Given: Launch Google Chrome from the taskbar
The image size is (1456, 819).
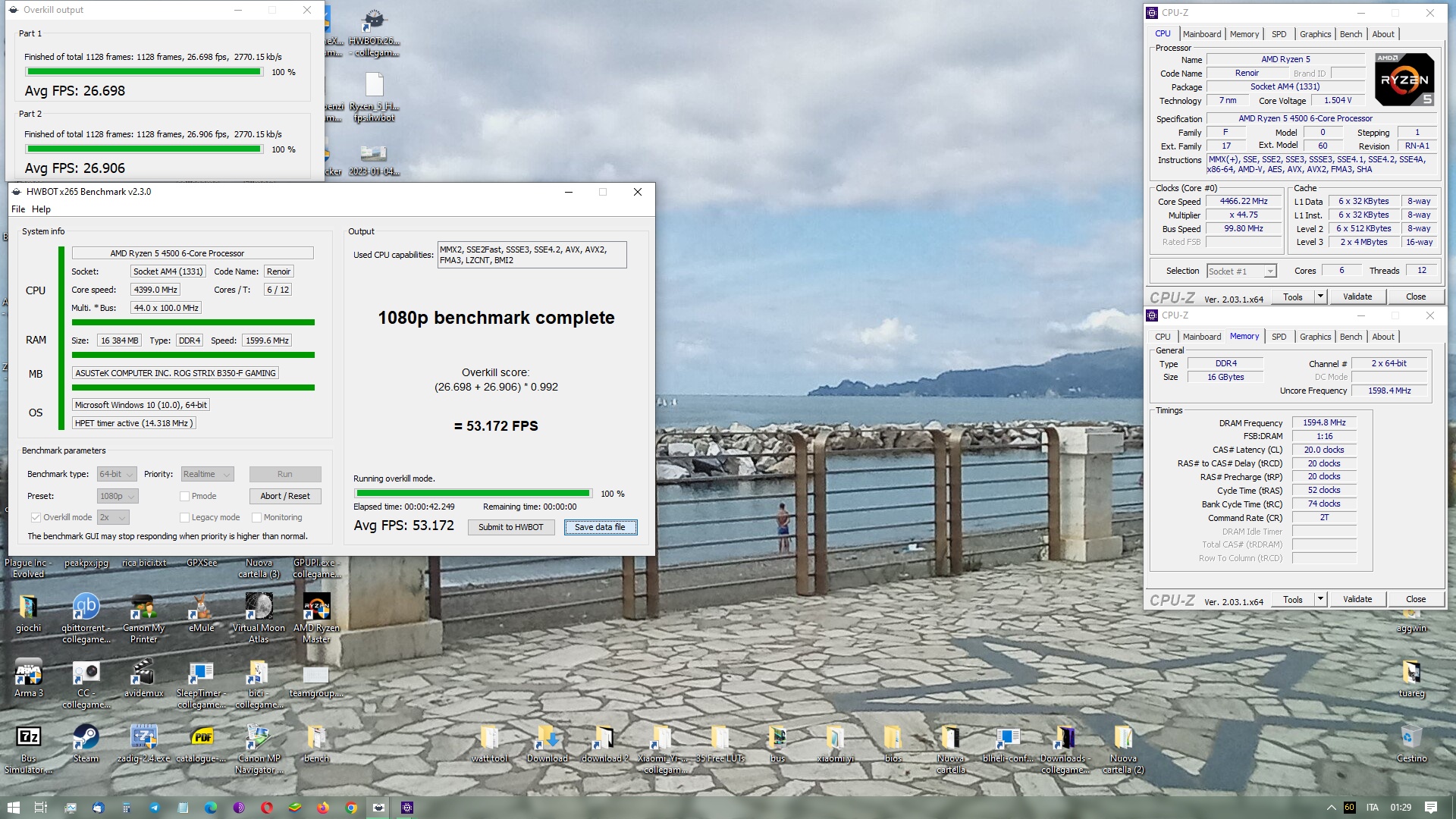Looking at the screenshot, I should tap(351, 808).
